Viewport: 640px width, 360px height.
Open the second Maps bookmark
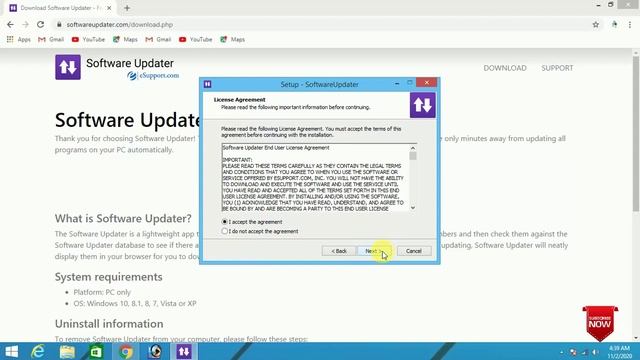point(233,40)
